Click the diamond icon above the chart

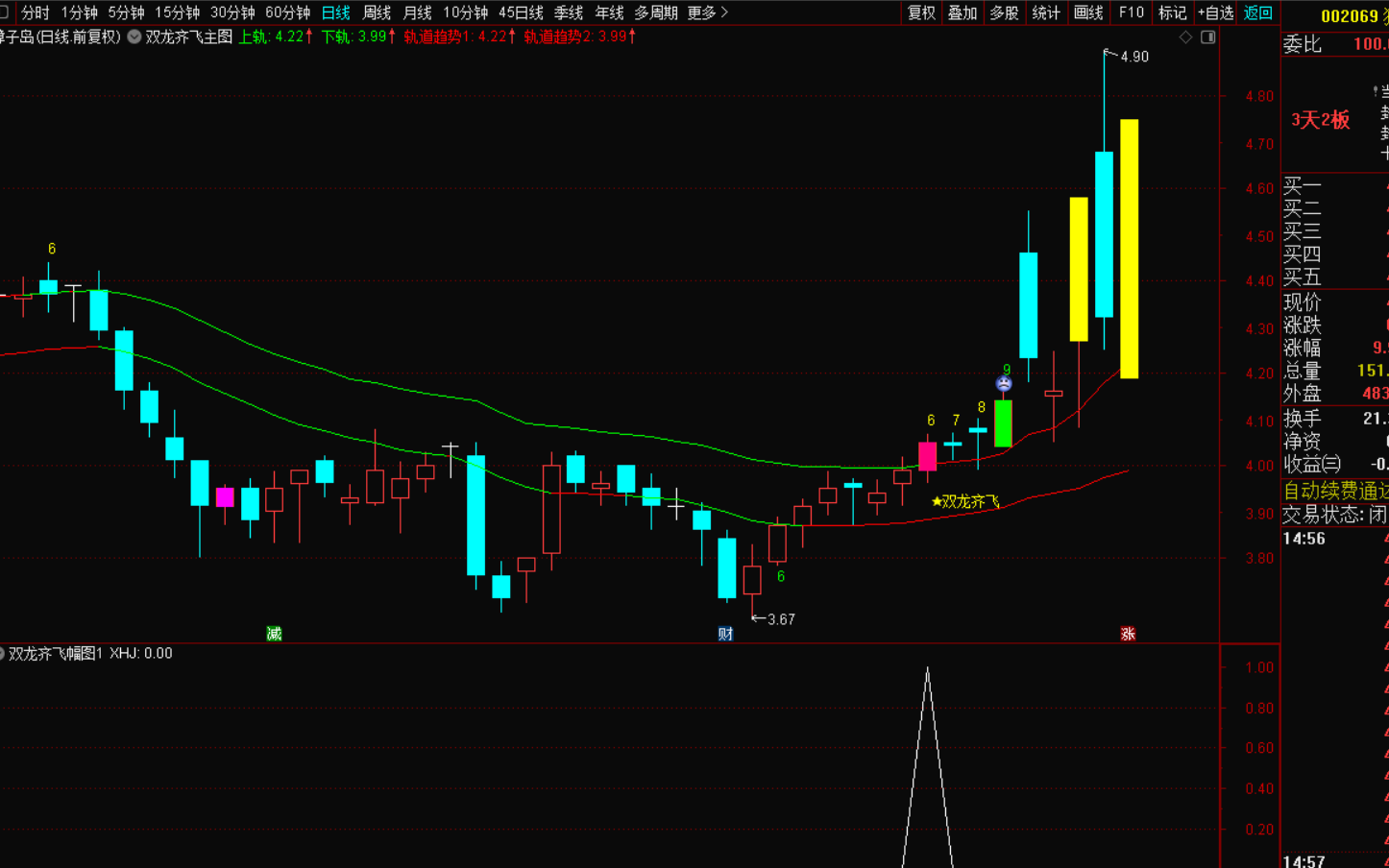[x=1185, y=37]
